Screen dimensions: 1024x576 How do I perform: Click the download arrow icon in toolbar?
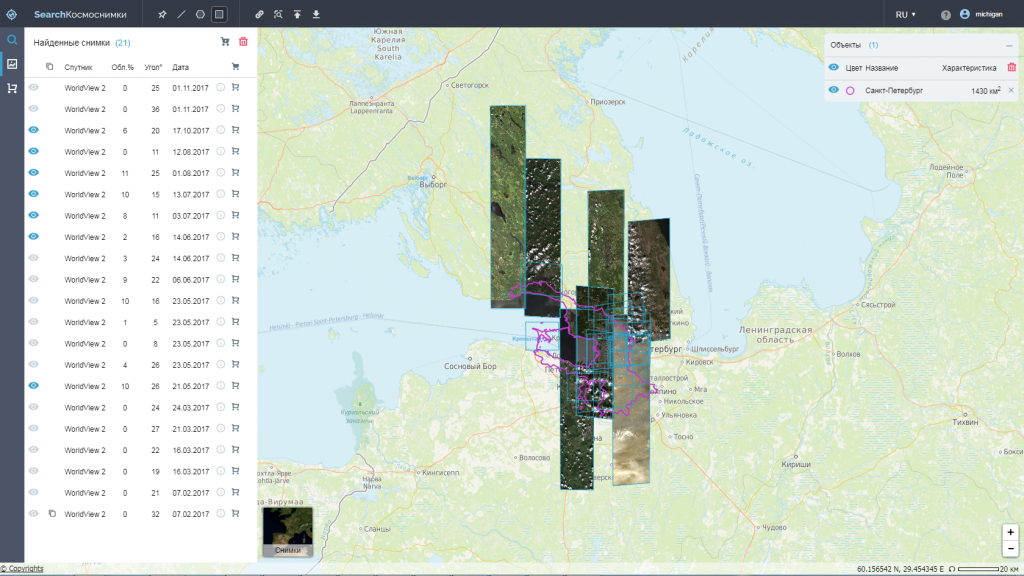(x=316, y=15)
